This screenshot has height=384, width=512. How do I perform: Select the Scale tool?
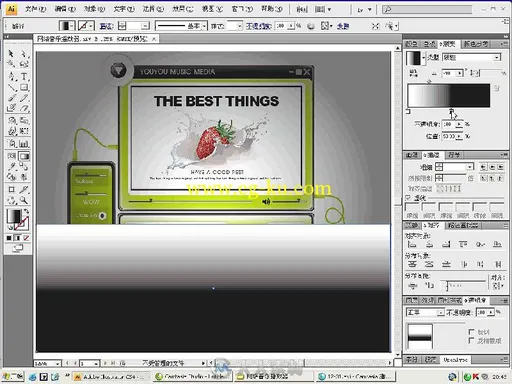(24, 120)
